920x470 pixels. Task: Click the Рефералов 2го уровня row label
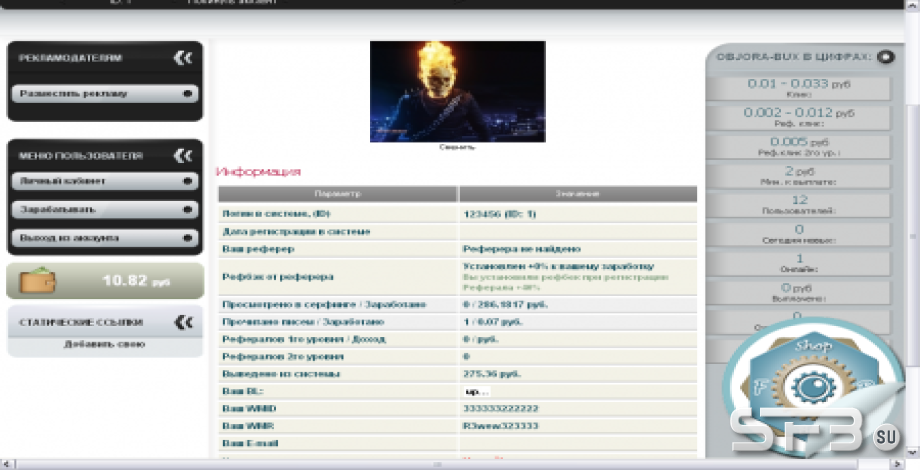click(x=283, y=357)
